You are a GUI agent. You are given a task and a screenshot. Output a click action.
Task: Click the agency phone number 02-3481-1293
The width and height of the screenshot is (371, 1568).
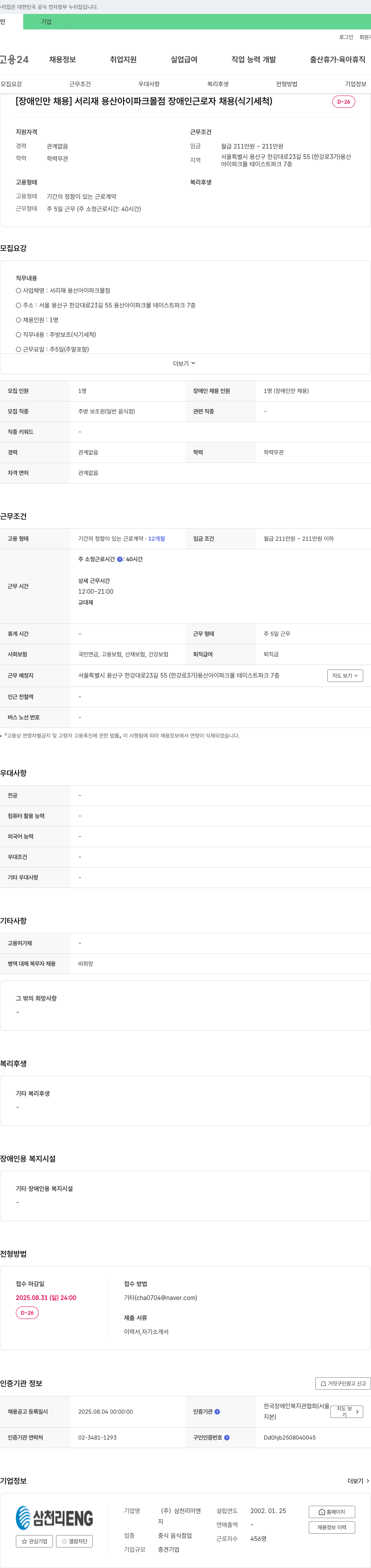click(x=97, y=1438)
